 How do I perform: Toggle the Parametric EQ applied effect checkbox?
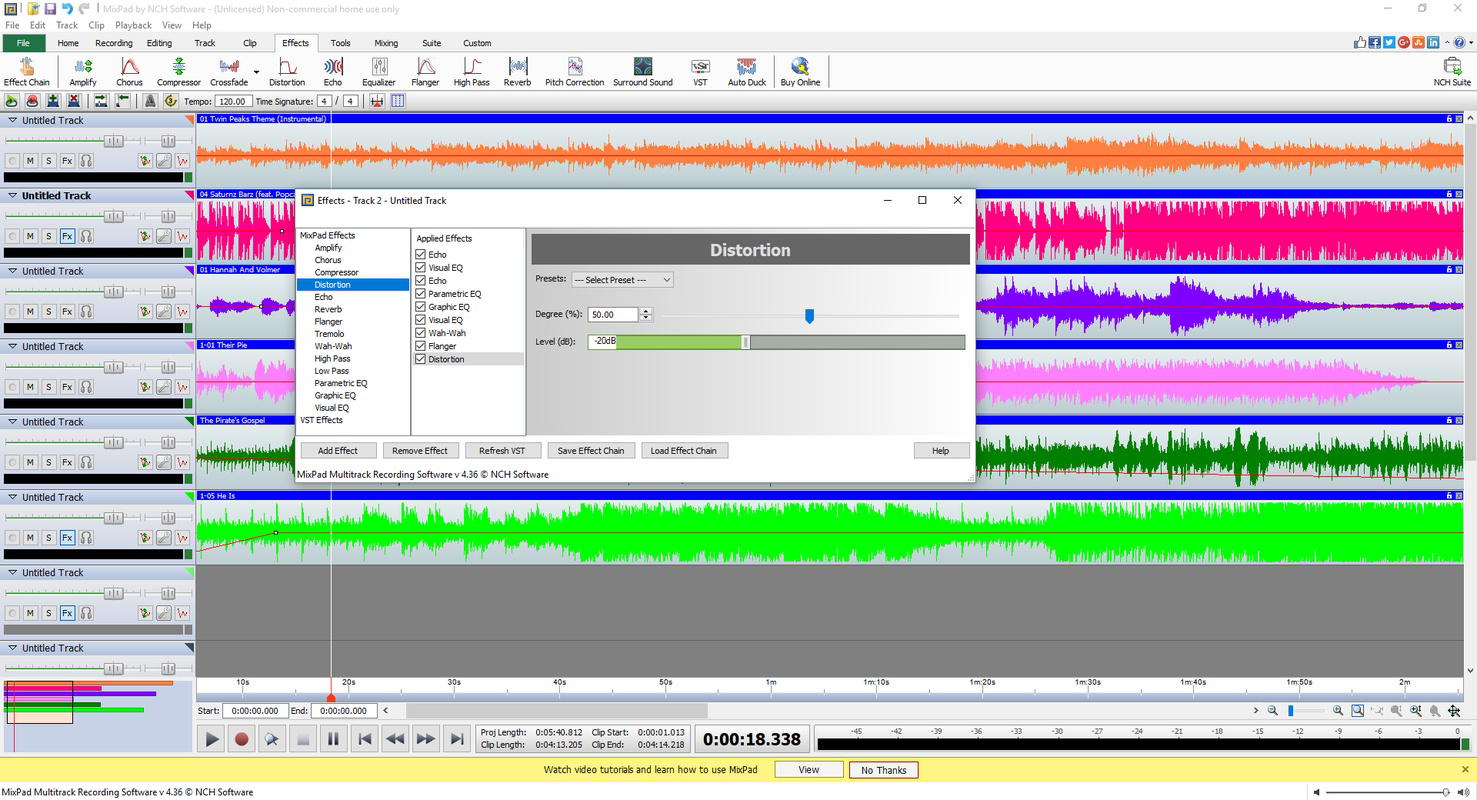tap(421, 294)
